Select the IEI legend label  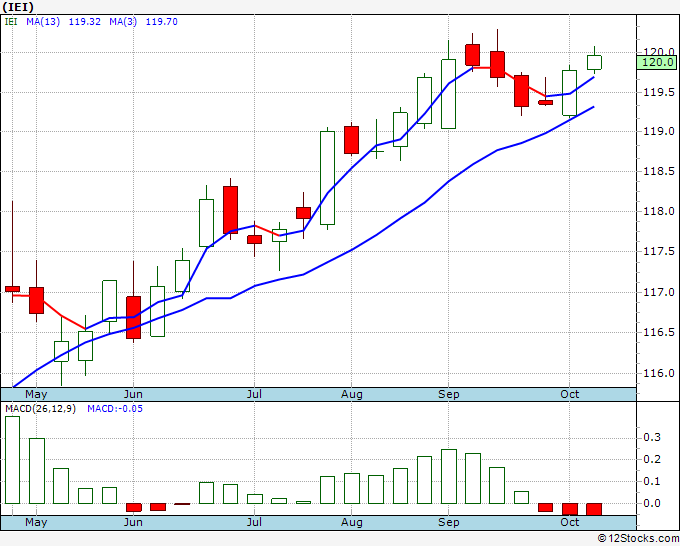pyautogui.click(x=11, y=22)
